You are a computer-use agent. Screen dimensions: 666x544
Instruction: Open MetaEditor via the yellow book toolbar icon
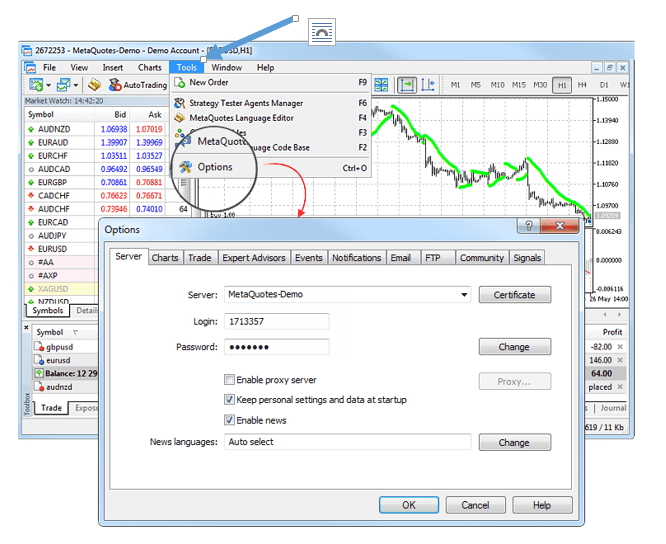click(x=94, y=85)
